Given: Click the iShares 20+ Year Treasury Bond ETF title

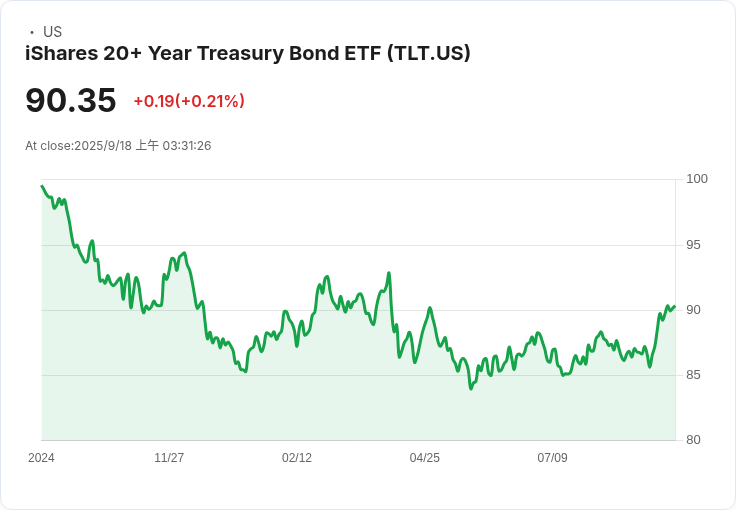Looking at the screenshot, I should pos(247,53).
